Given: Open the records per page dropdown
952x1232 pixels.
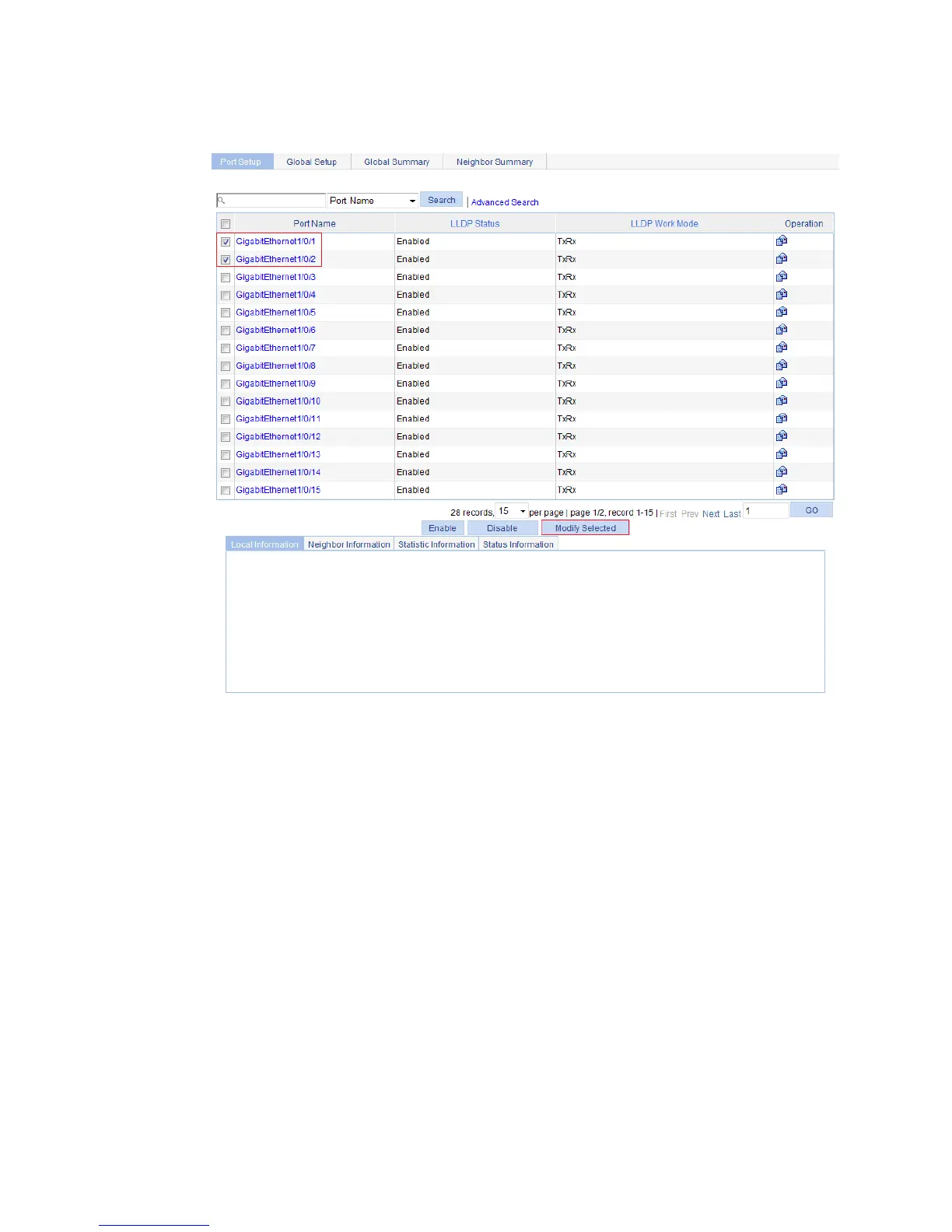Looking at the screenshot, I should pyautogui.click(x=512, y=511).
